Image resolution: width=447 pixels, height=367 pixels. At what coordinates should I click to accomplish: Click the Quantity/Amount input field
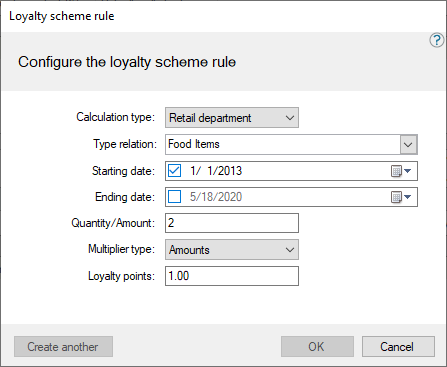232,223
